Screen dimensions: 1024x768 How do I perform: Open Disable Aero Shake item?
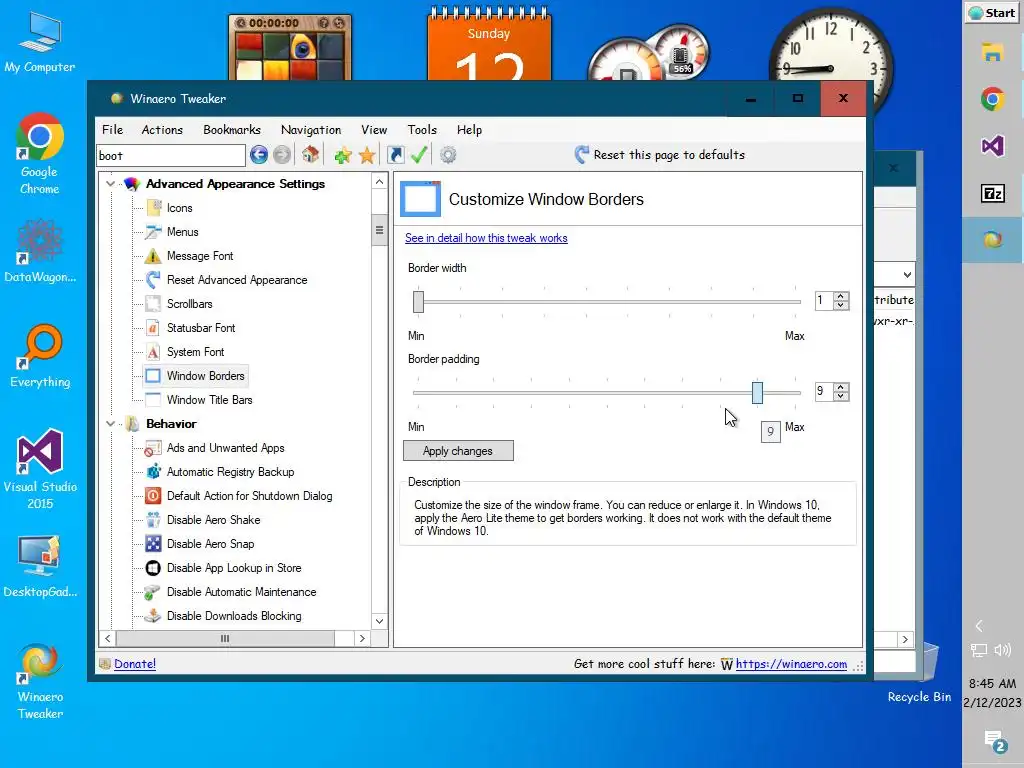click(x=214, y=520)
